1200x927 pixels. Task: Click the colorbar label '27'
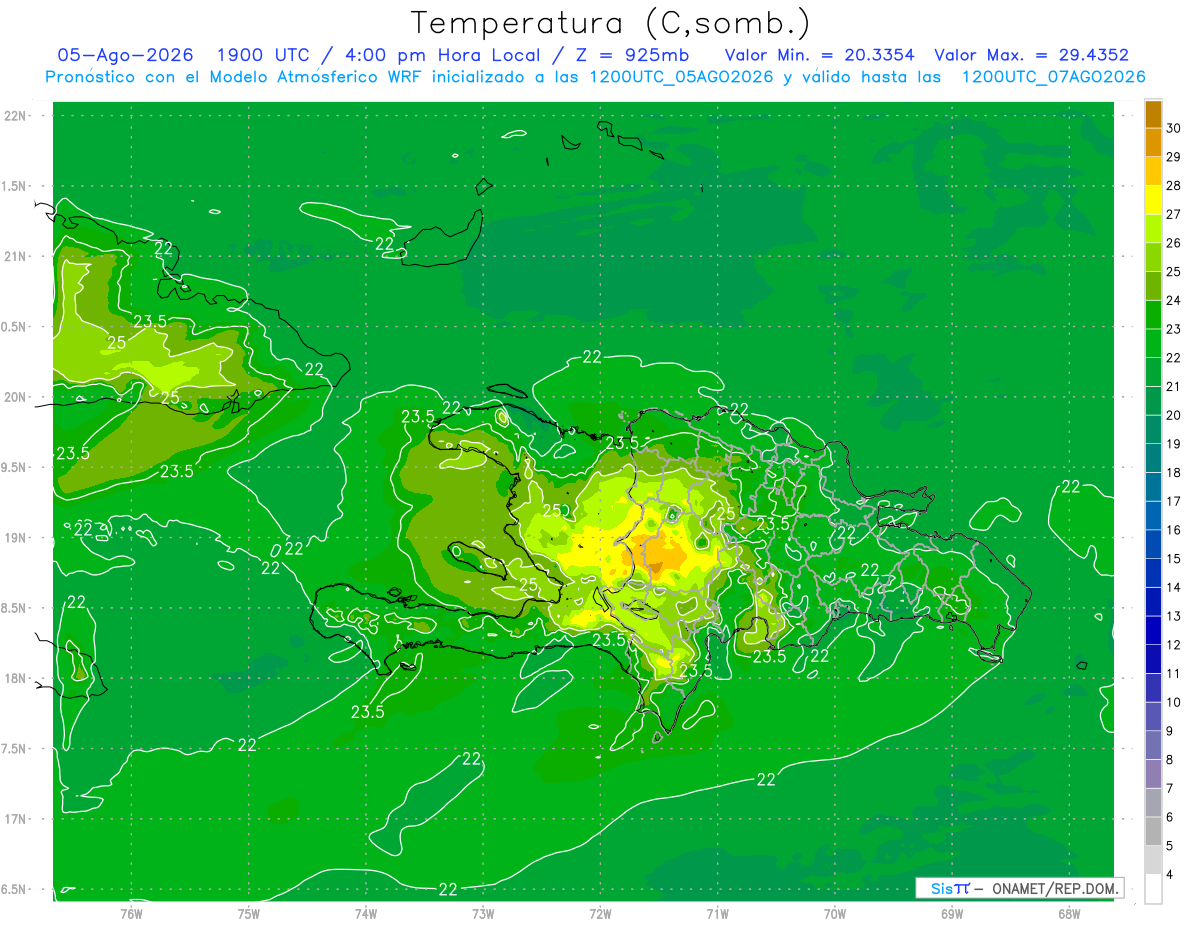click(1174, 214)
